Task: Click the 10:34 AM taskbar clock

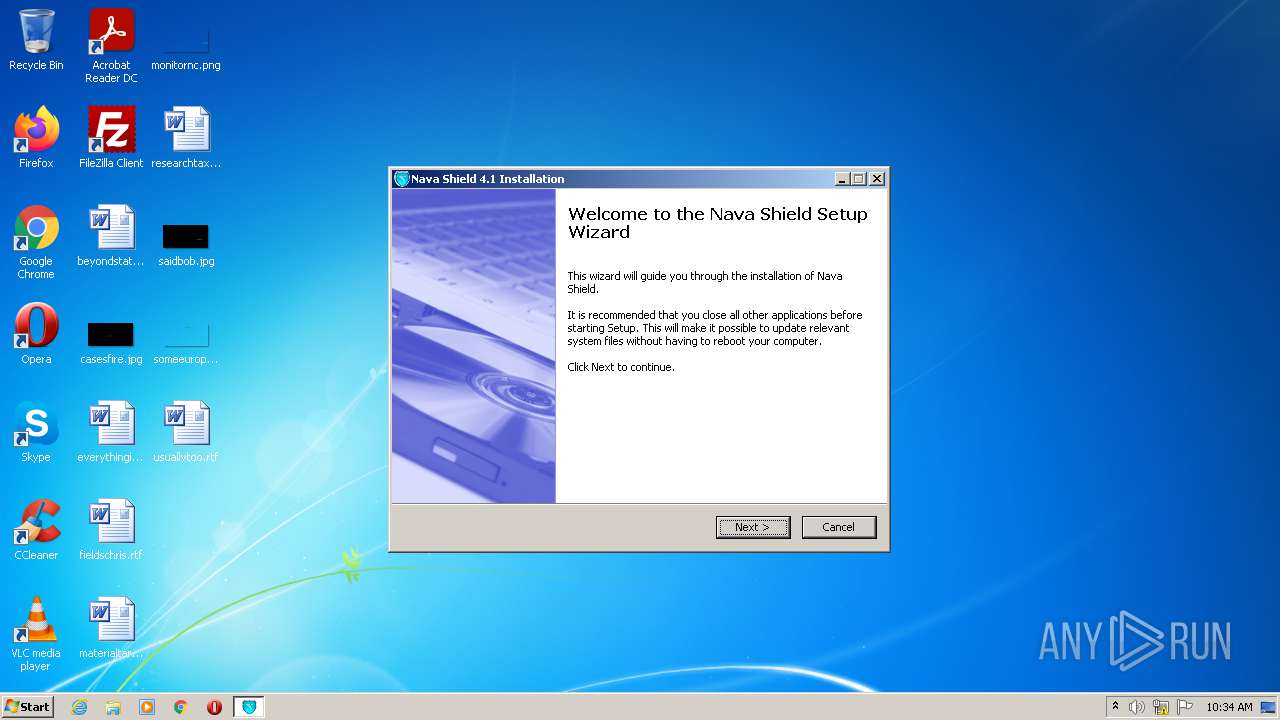Action: tap(1229, 707)
